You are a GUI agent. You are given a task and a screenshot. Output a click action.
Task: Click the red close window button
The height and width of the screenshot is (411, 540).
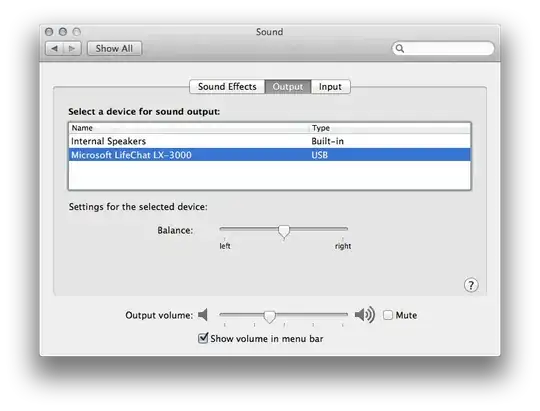pyautogui.click(x=49, y=32)
